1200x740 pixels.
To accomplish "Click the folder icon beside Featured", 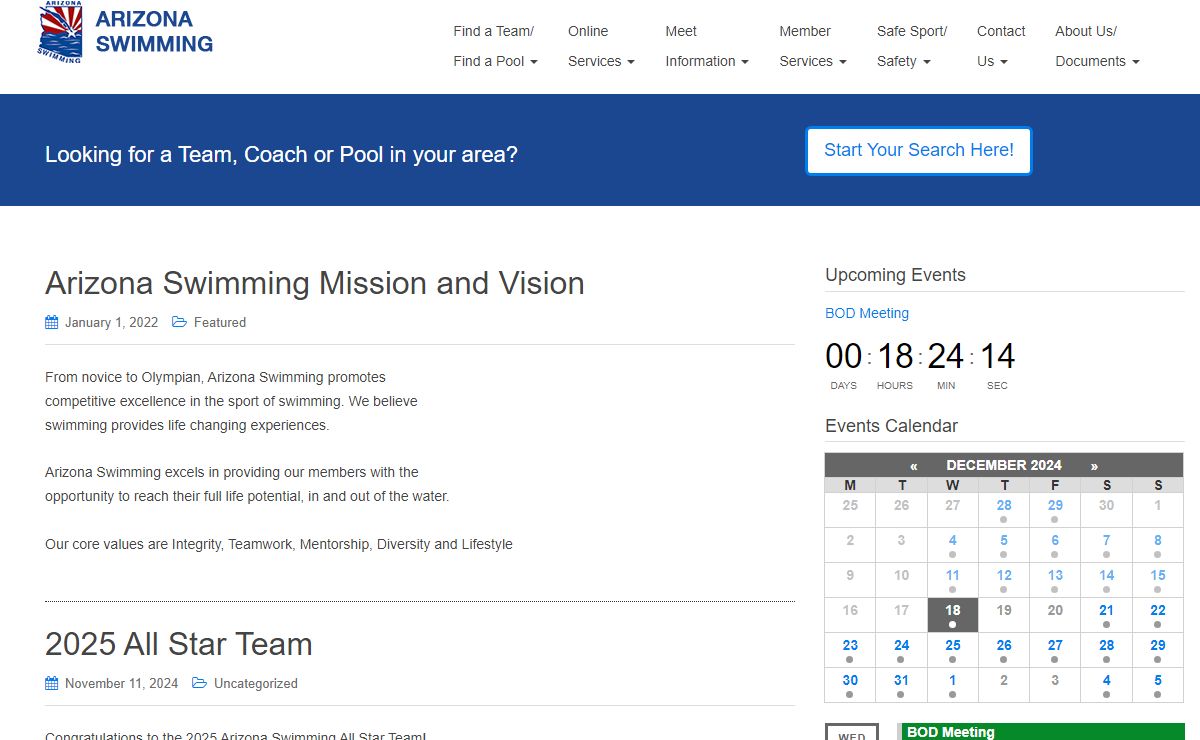I will pyautogui.click(x=179, y=322).
